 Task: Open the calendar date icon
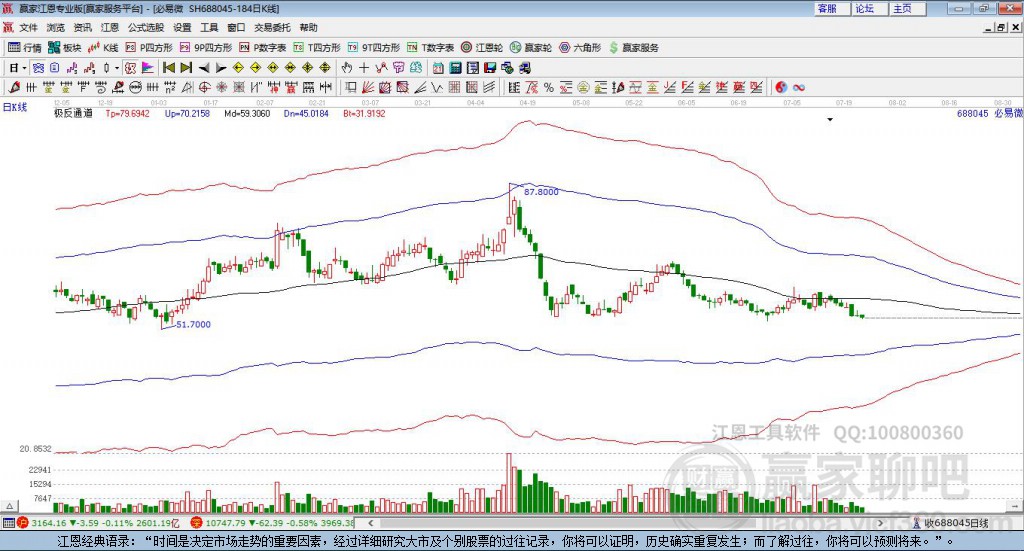pyautogui.click(x=438, y=68)
